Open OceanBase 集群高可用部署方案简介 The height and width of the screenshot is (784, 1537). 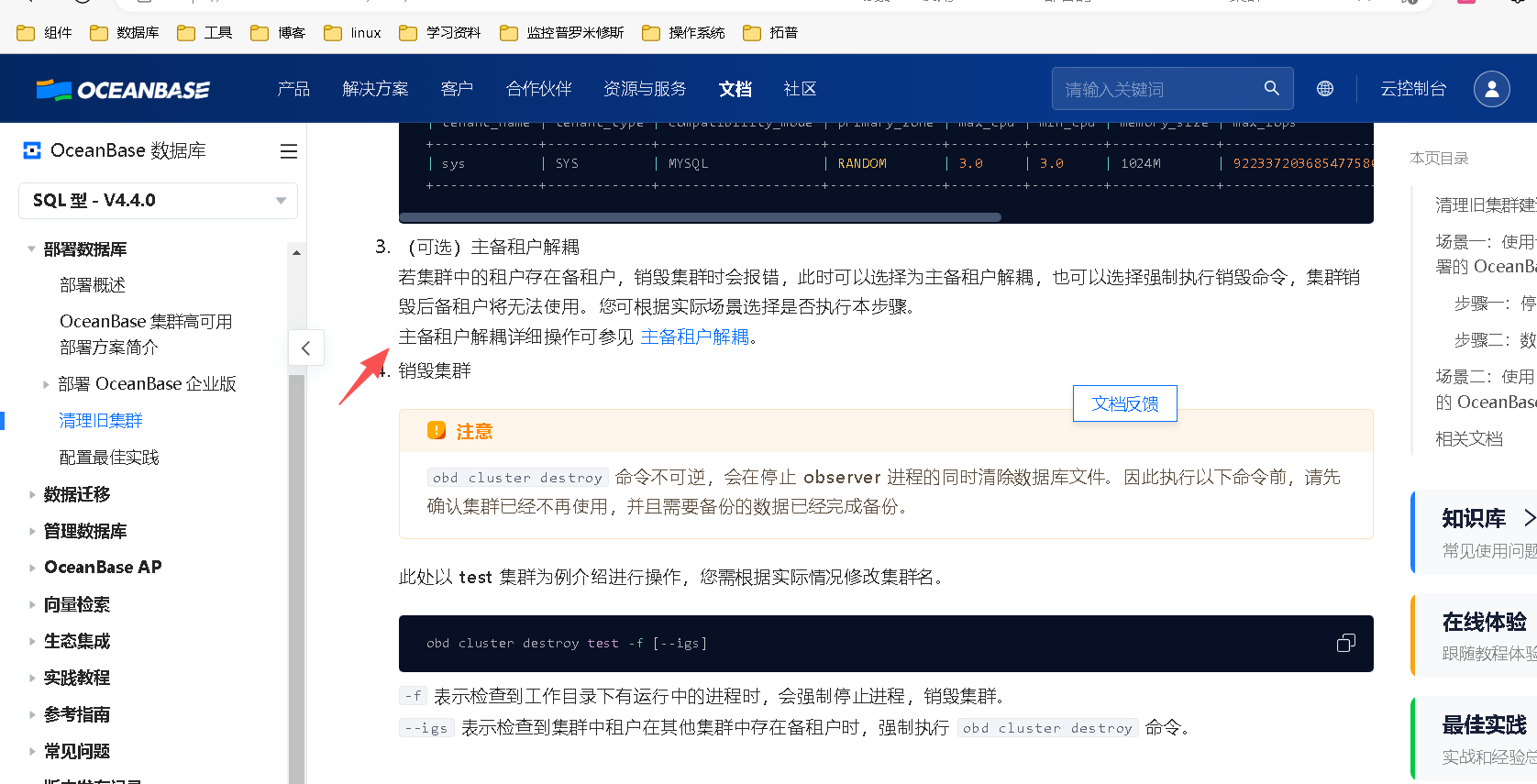[146, 334]
